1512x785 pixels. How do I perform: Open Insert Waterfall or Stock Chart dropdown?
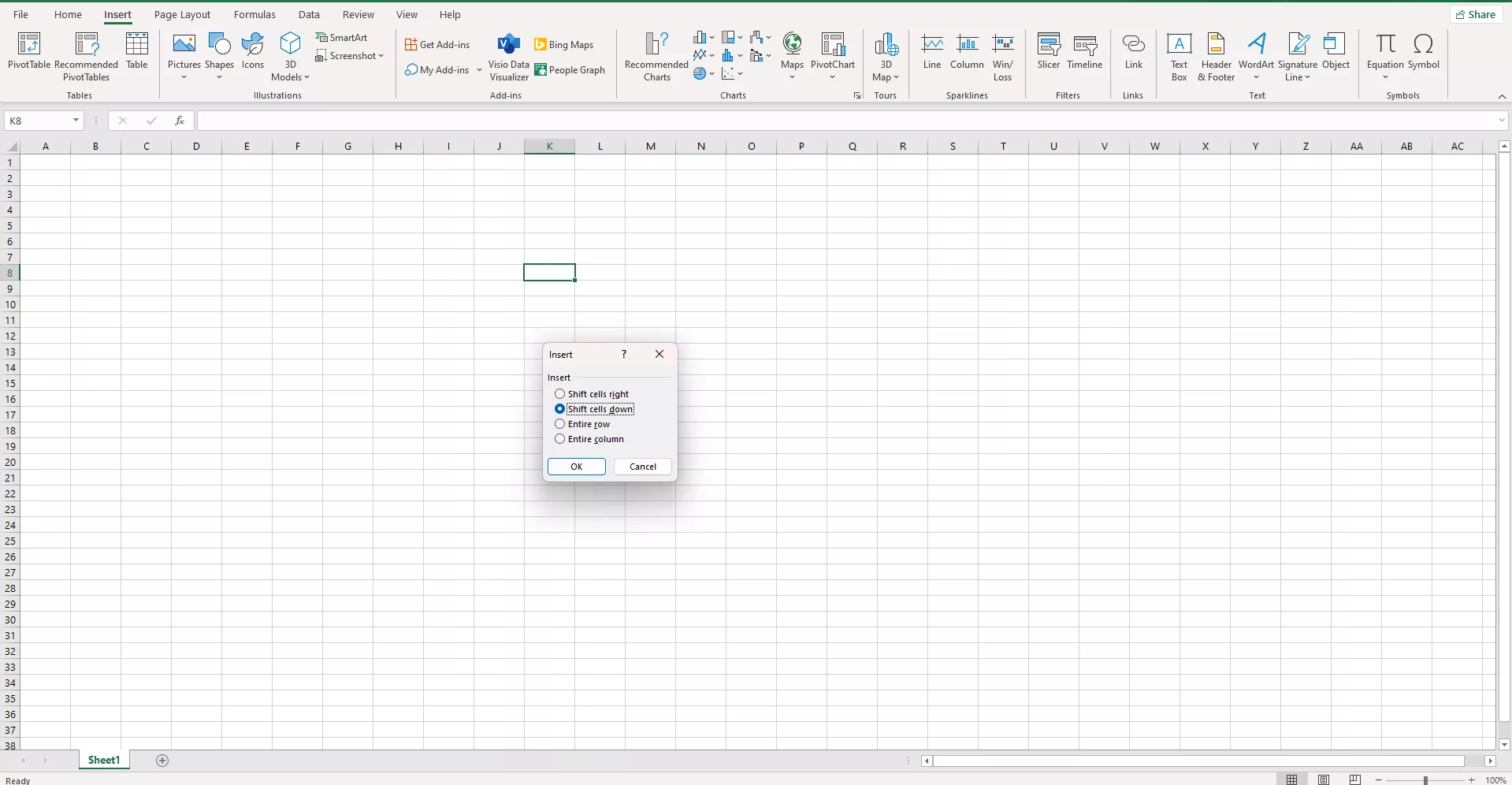768,37
